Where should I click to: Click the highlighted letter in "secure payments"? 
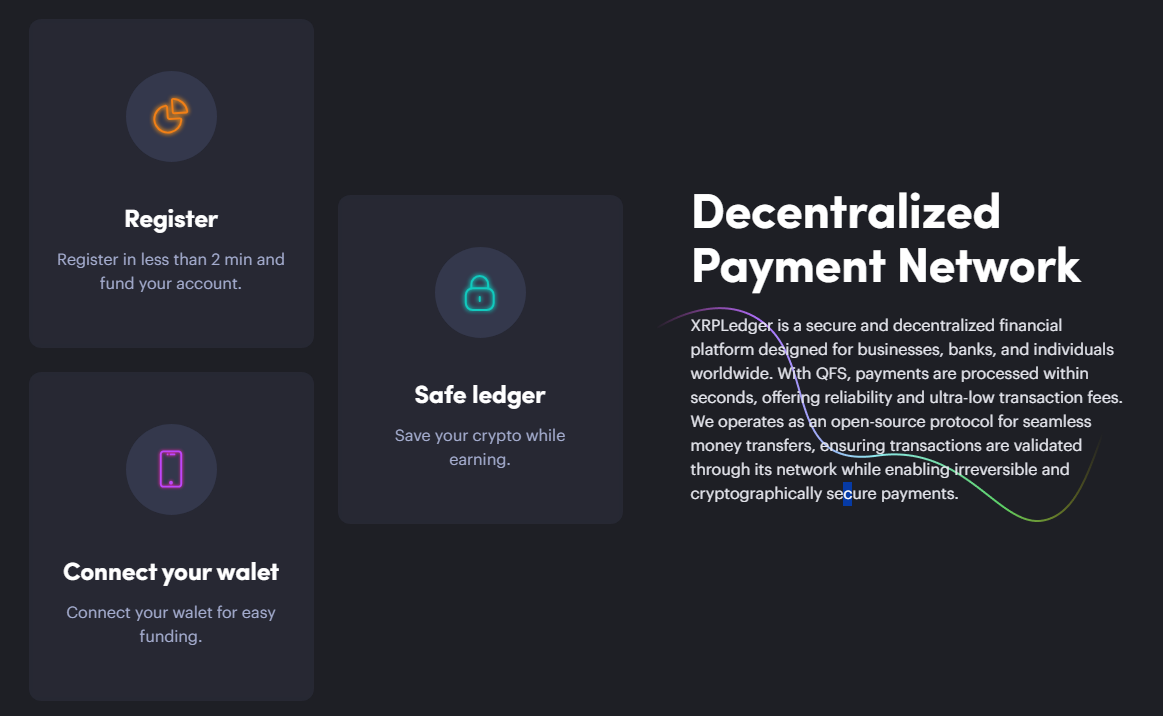click(x=847, y=494)
